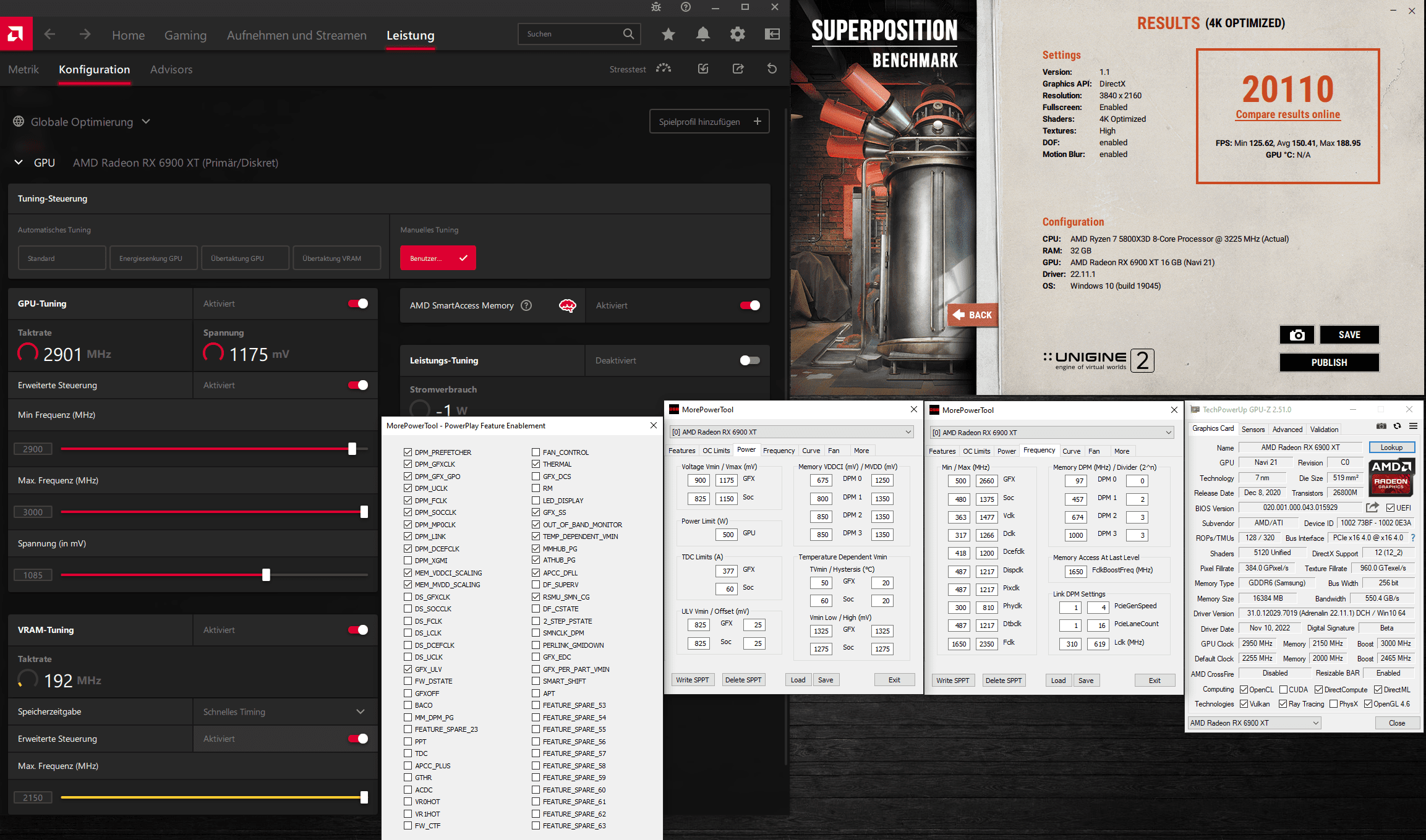Screen dimensions: 1426x840
Task: Check the FAN_CONTROL feature checkbox
Action: point(536,452)
